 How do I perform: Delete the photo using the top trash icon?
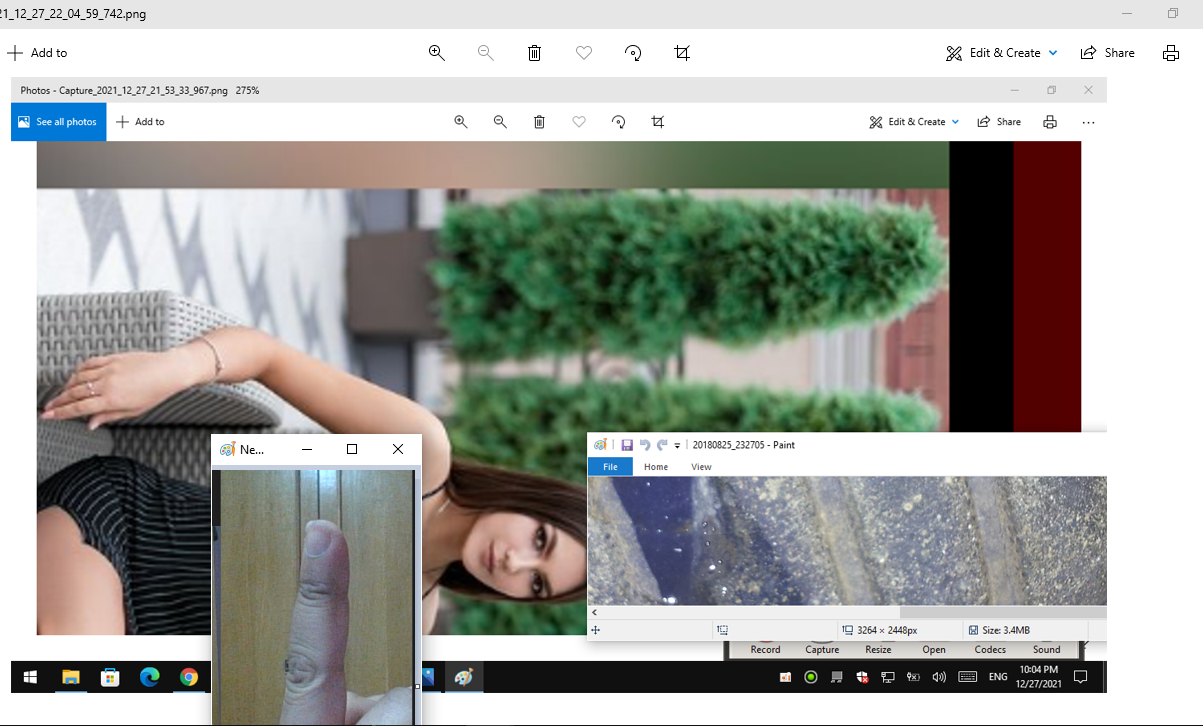[x=534, y=53]
